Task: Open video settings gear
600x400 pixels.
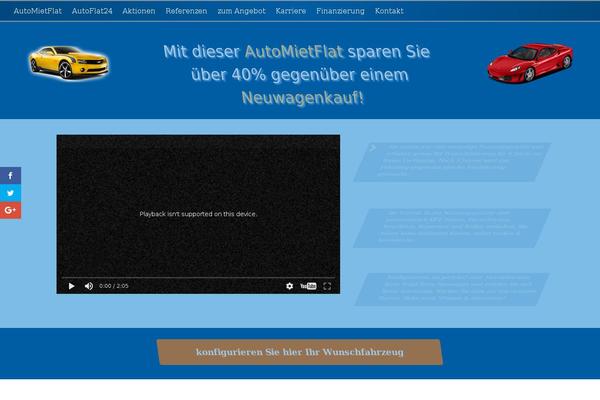Action: 290,286
